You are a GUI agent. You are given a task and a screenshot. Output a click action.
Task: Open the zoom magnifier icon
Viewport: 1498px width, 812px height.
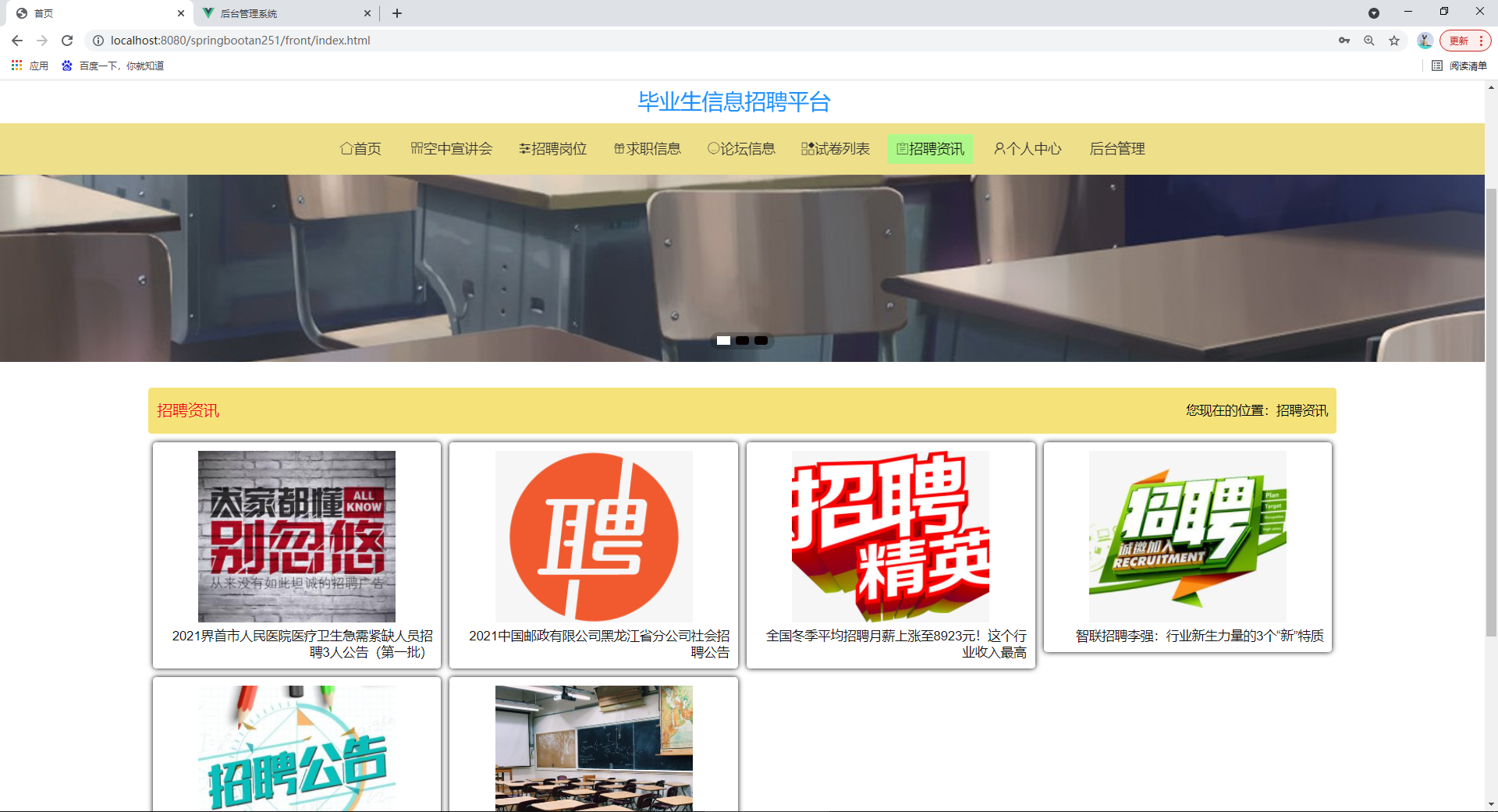1369,41
